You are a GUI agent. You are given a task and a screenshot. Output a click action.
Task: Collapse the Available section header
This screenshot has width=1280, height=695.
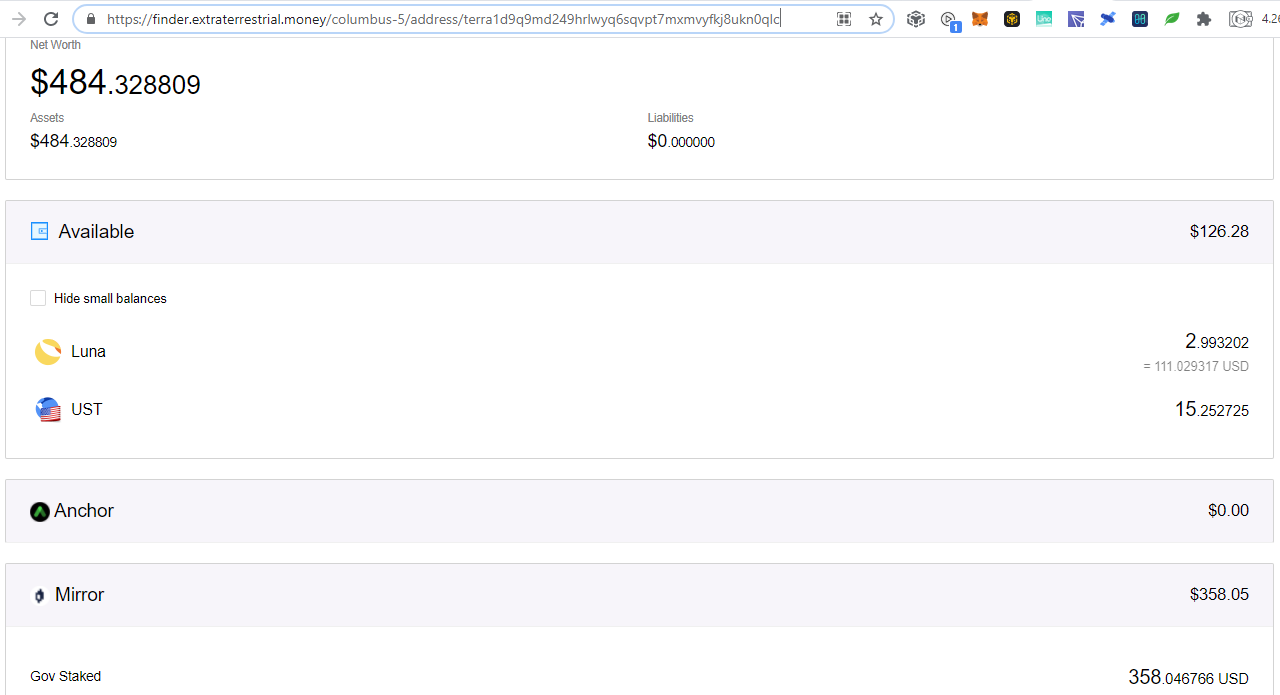[x=639, y=232]
